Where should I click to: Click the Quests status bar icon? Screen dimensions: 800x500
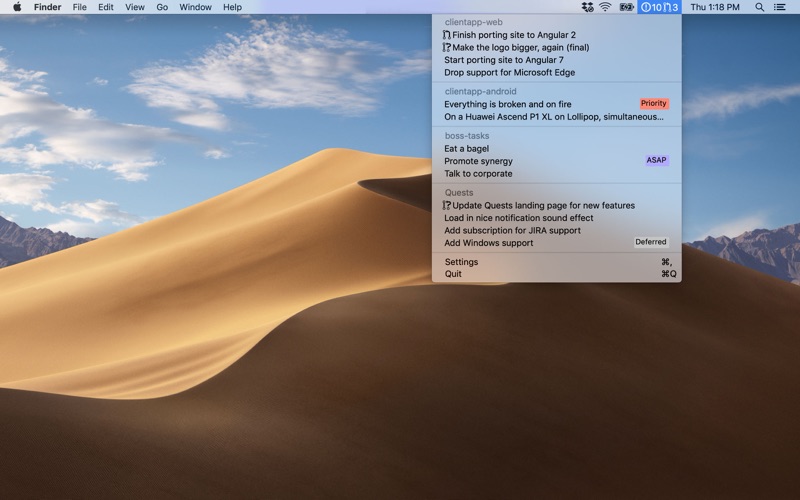[659, 7]
